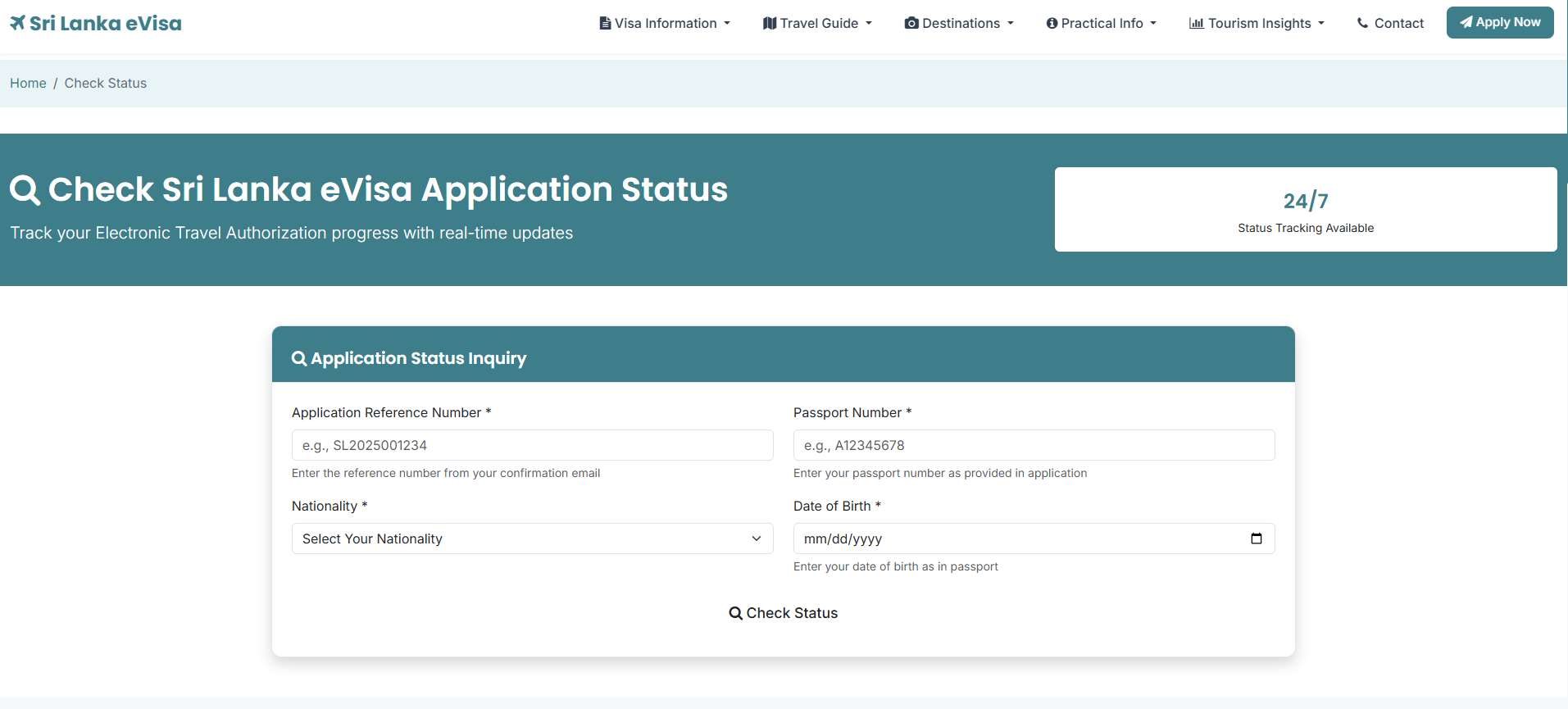Click the Passport Number label
Viewport: 1568px width, 709px height.
coord(852,412)
